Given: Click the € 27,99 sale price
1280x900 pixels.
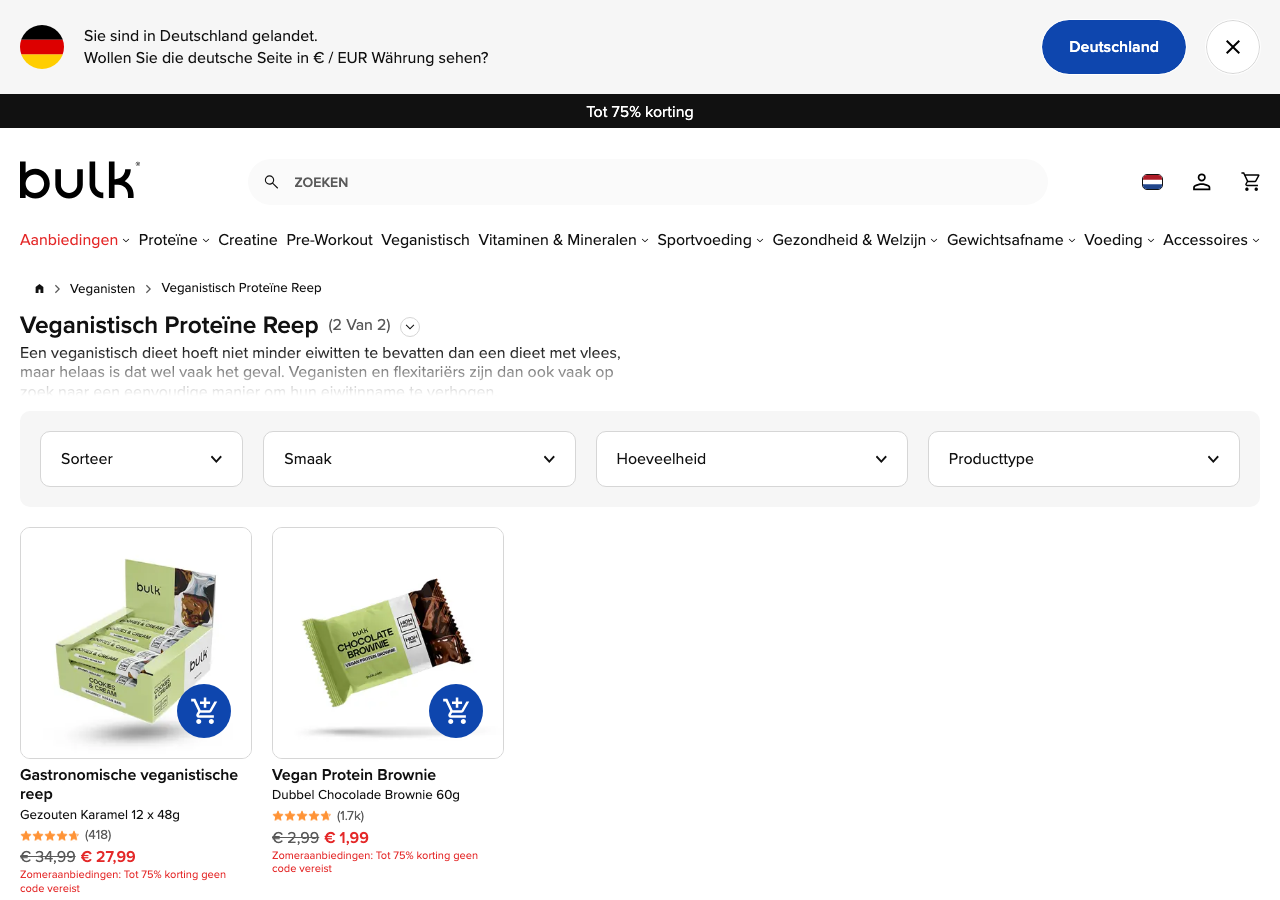Looking at the screenshot, I should 108,857.
